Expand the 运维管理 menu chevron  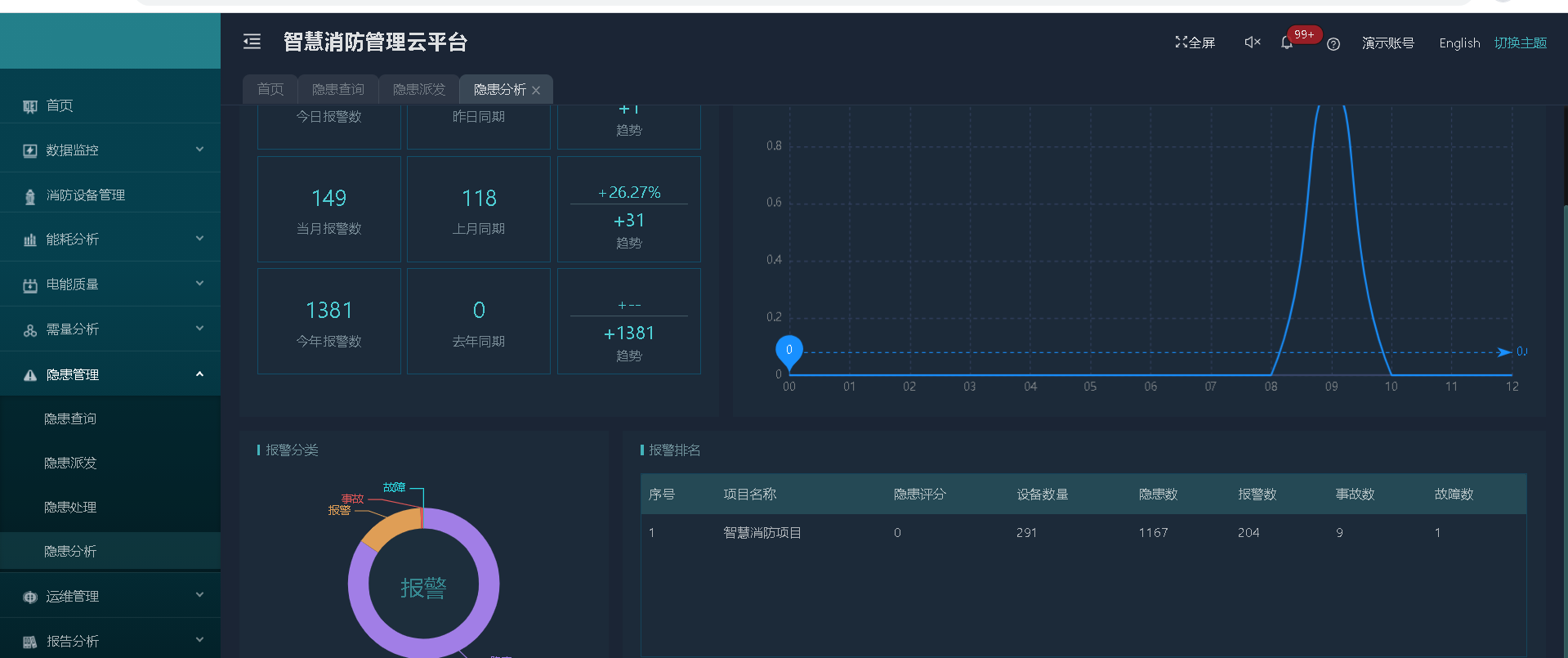(199, 596)
